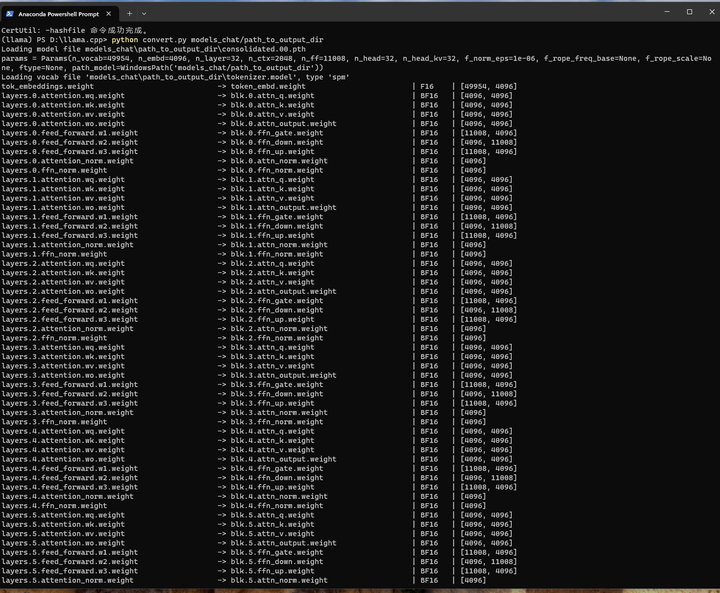Click 'blk.4.attn_k.weight' target name
The height and width of the screenshot is (593, 720).
point(272,441)
